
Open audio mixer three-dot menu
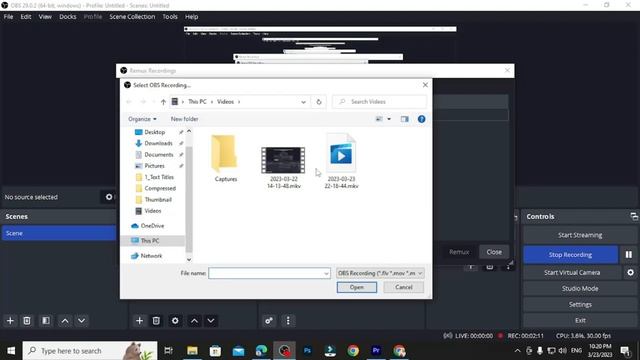(x=288, y=321)
